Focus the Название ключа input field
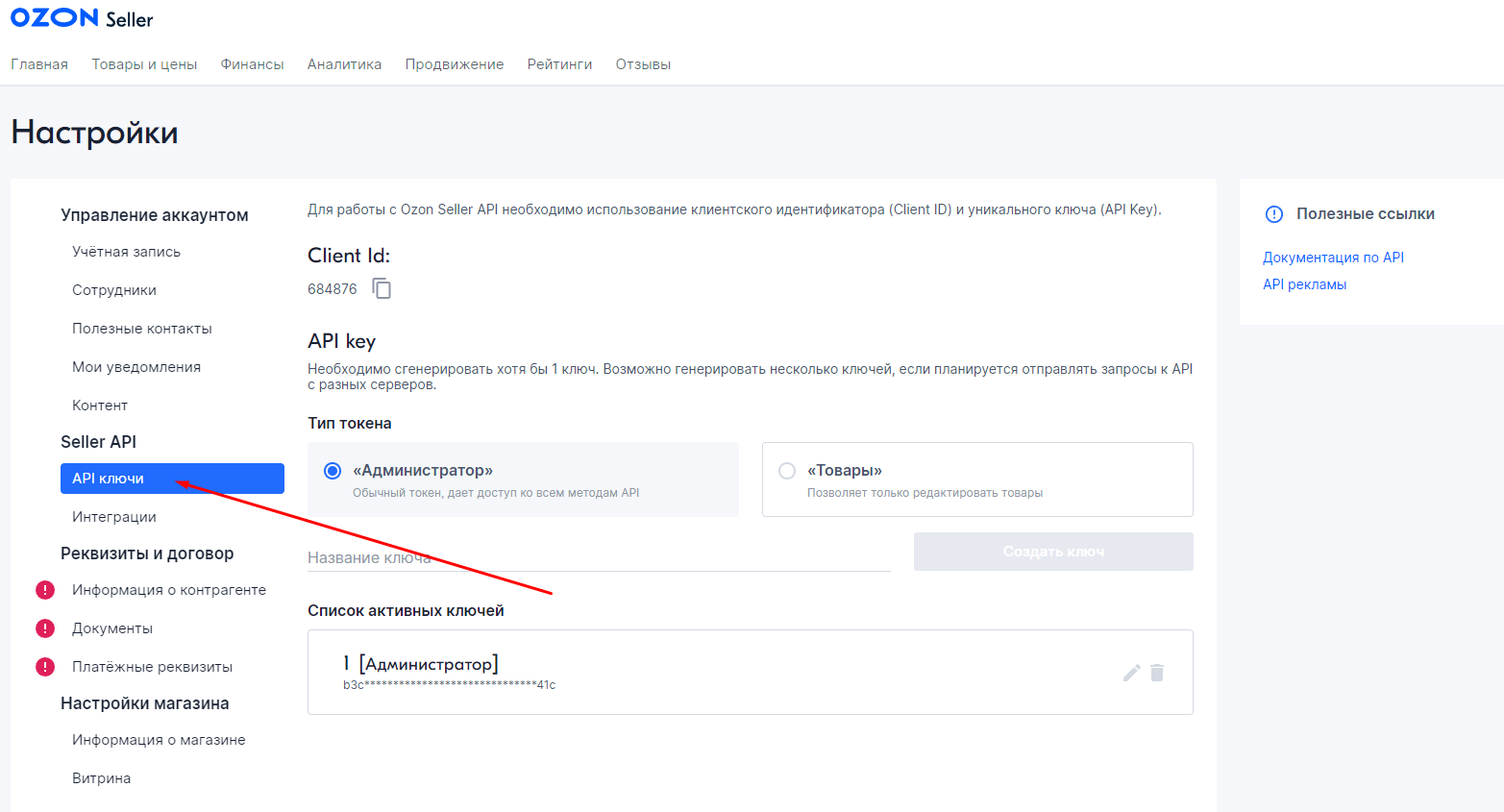The image size is (1504, 812). pyautogui.click(x=598, y=557)
